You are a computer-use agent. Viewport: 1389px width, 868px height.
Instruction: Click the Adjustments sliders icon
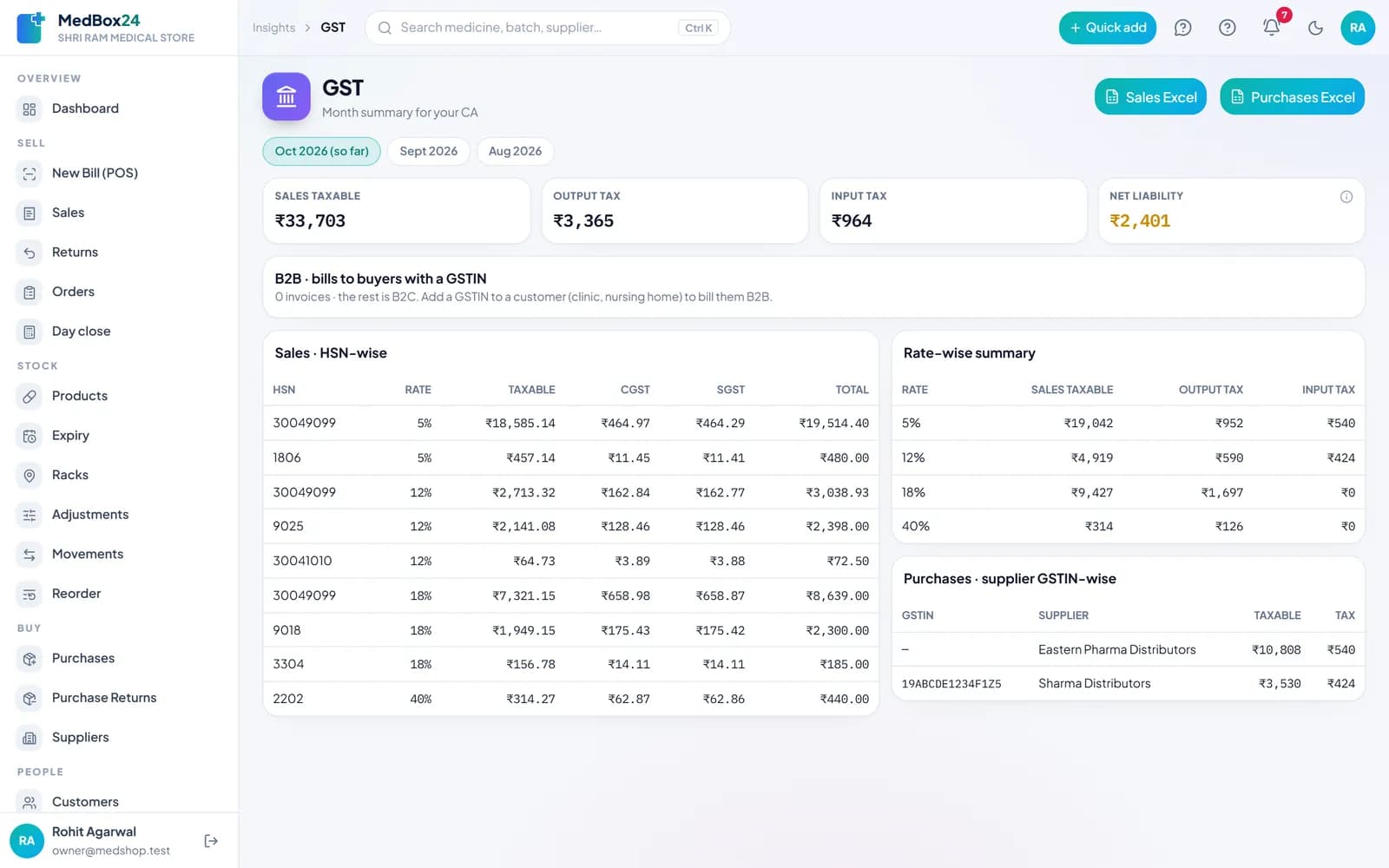click(30, 515)
